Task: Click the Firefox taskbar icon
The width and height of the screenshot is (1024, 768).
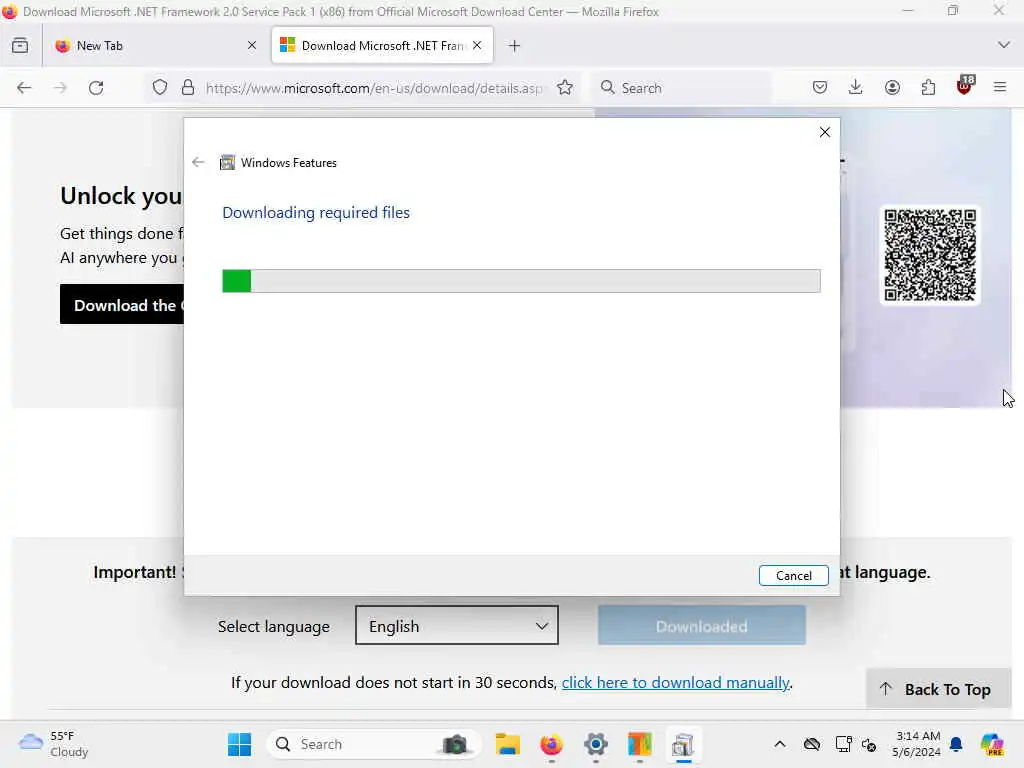Action: (551, 744)
